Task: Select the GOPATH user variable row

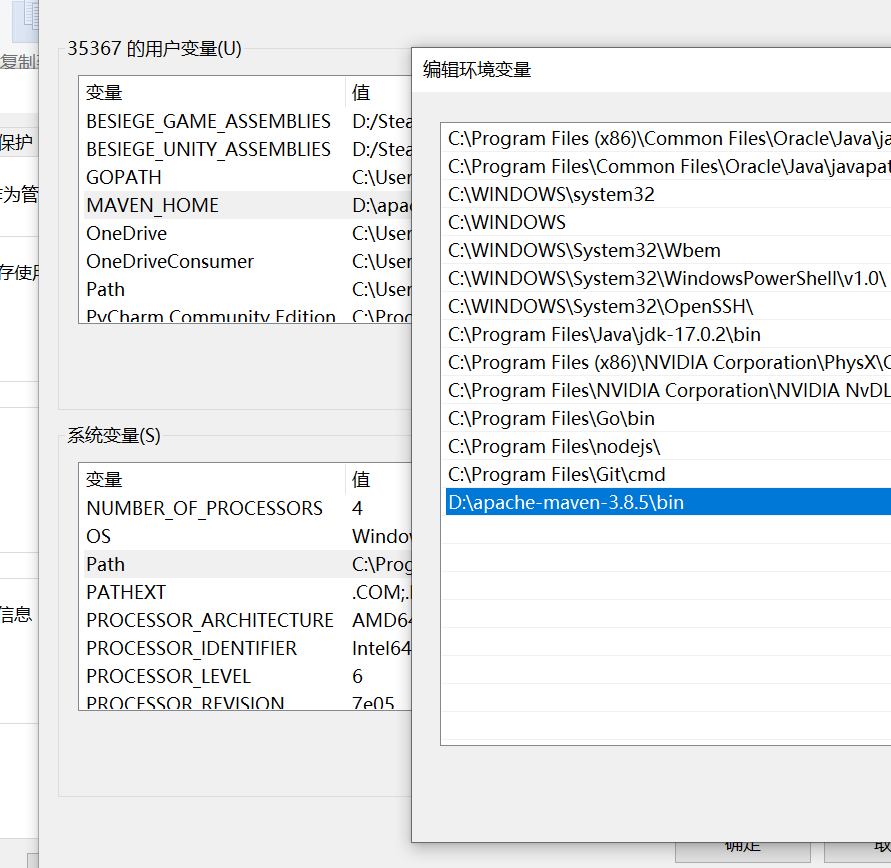Action: (x=124, y=177)
